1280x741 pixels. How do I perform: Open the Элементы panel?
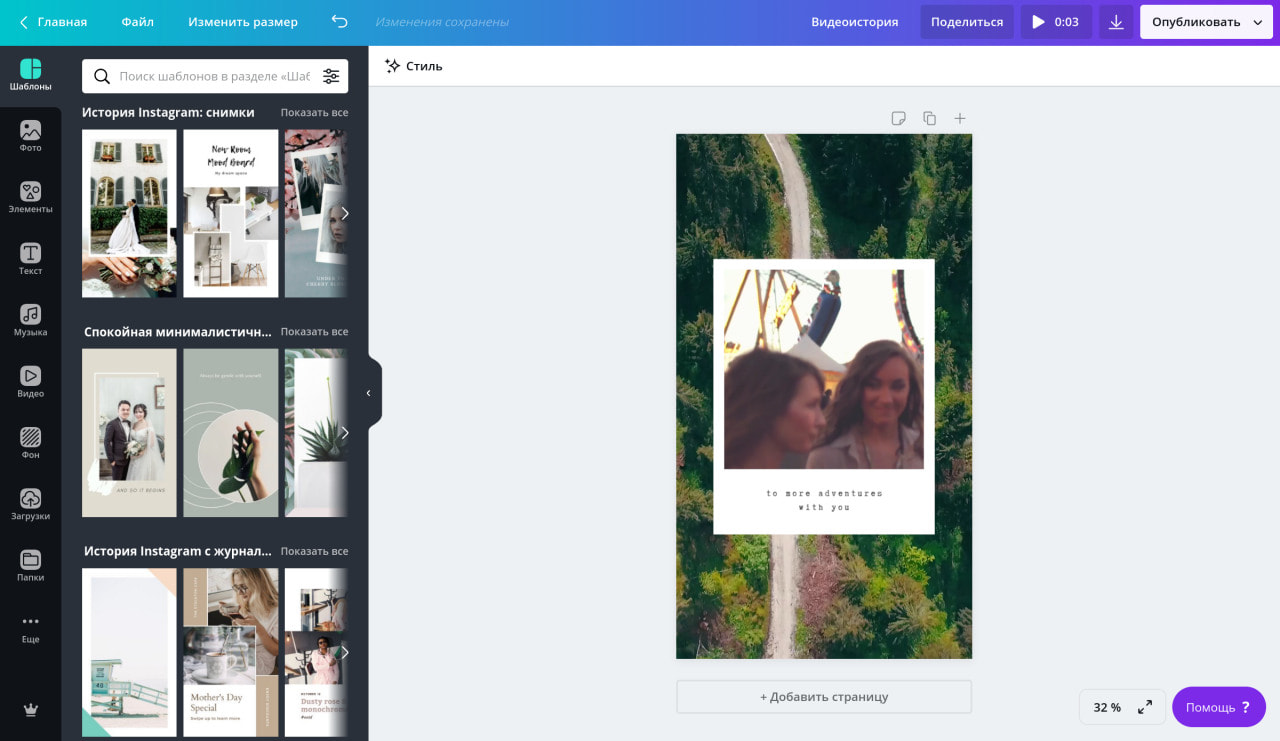pos(30,198)
